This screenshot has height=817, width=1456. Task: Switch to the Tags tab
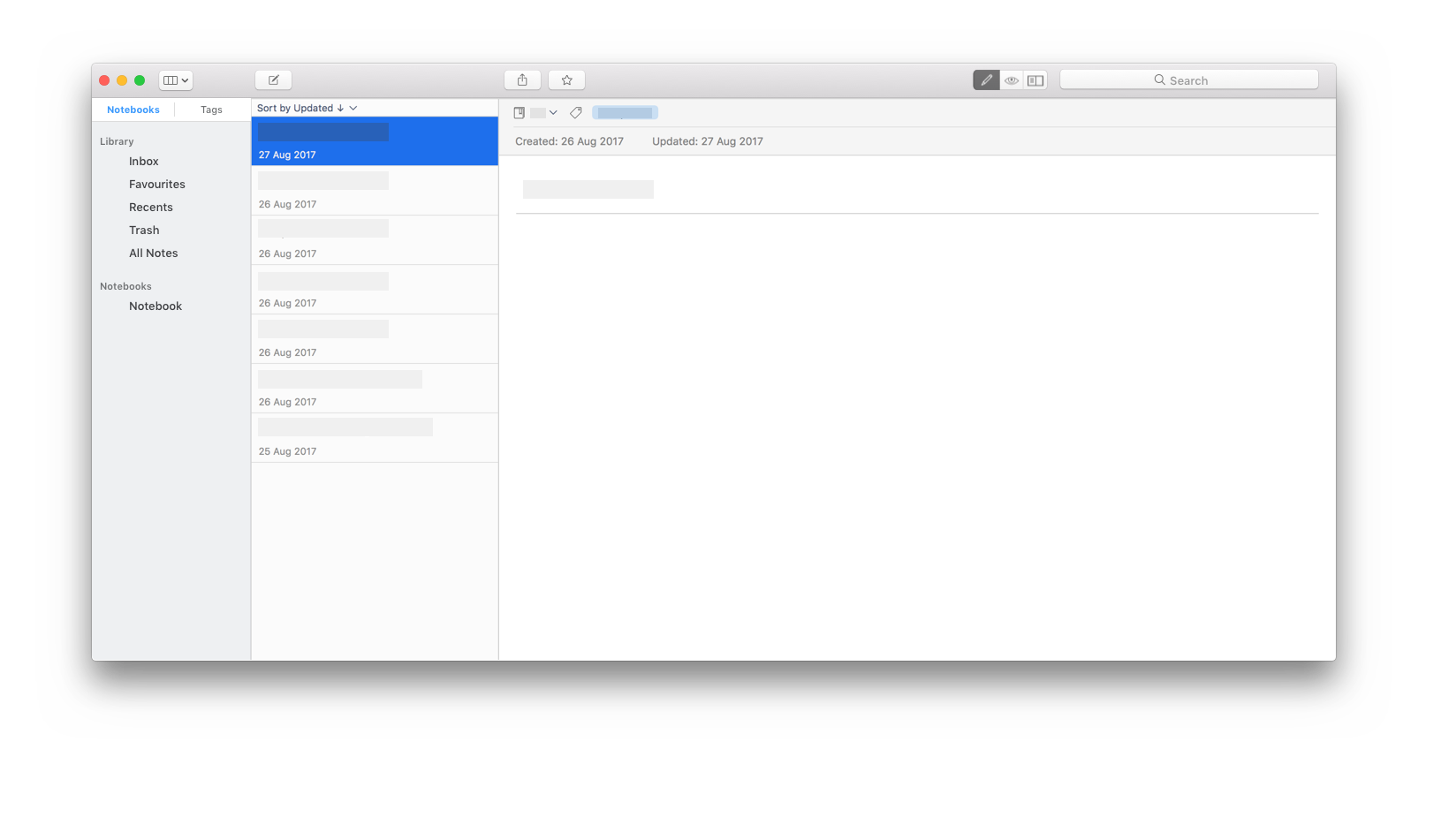211,110
